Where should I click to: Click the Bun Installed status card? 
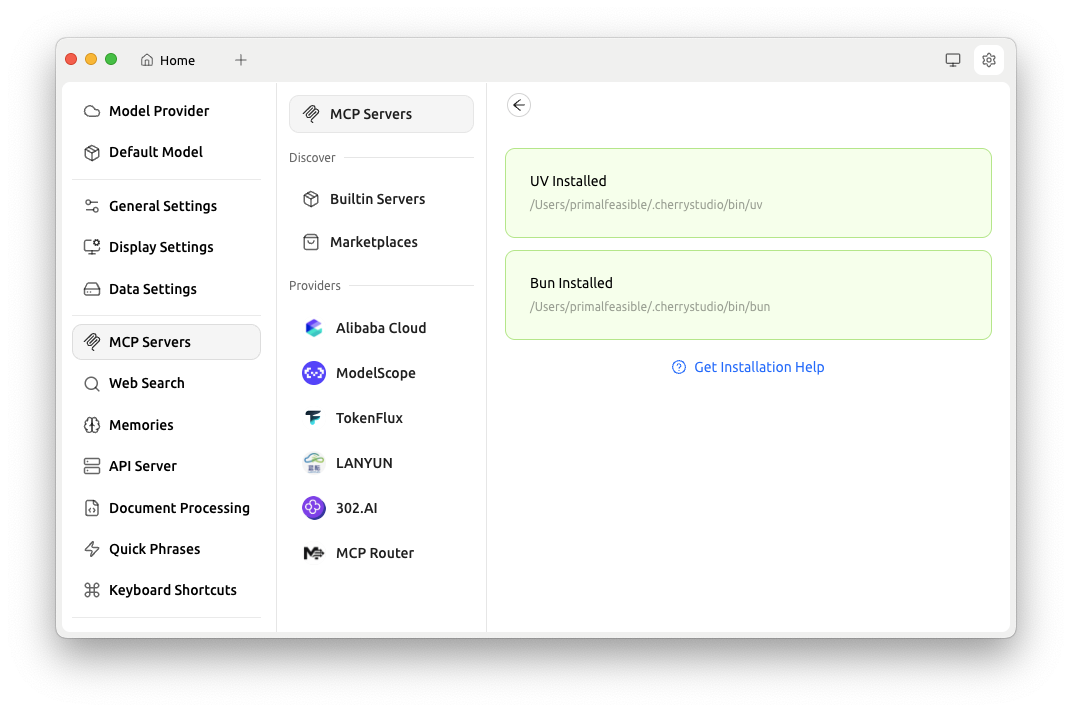click(748, 295)
